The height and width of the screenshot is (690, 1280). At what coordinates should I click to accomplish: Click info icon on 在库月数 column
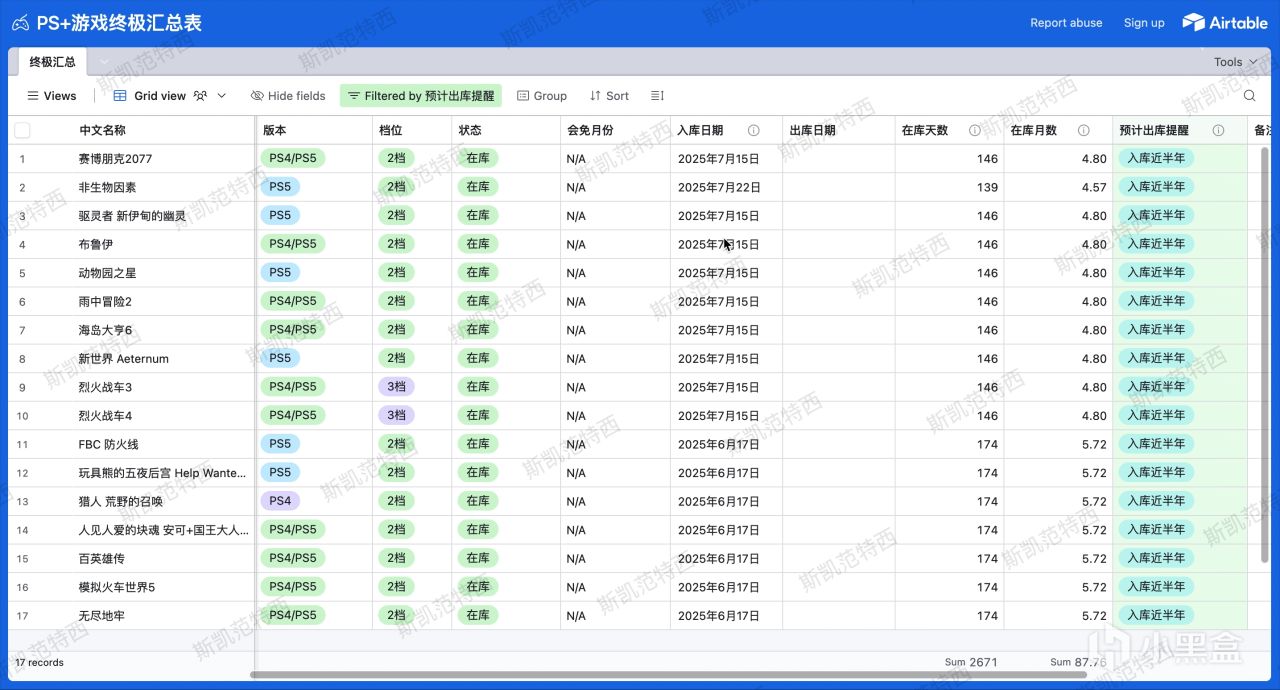[x=1083, y=130]
